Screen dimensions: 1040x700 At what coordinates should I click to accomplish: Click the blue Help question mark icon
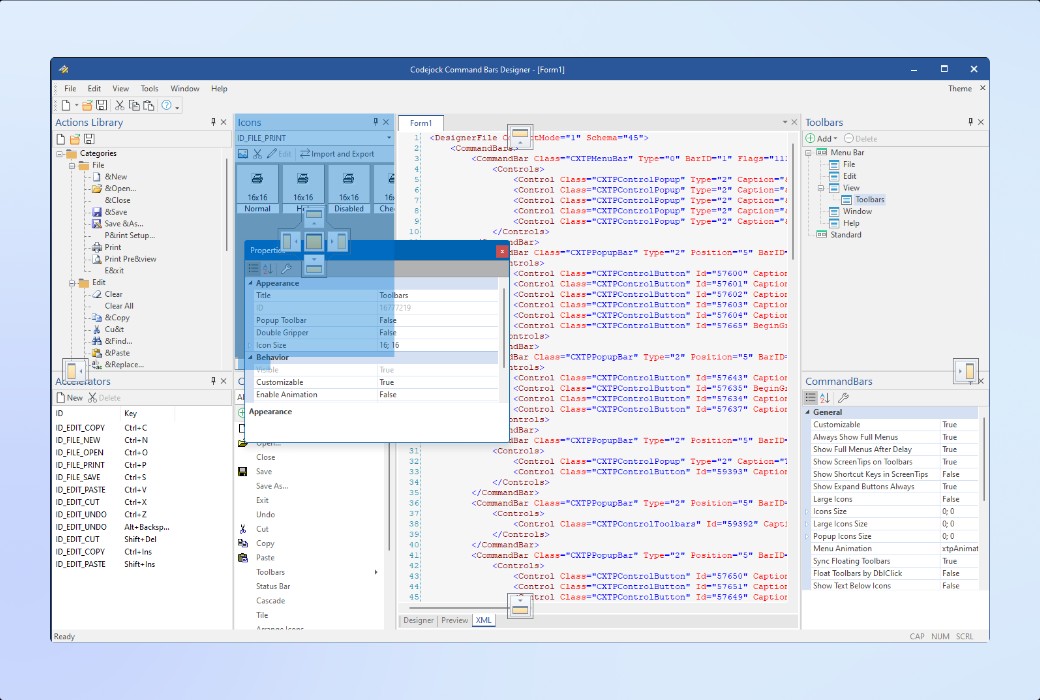[x=166, y=105]
